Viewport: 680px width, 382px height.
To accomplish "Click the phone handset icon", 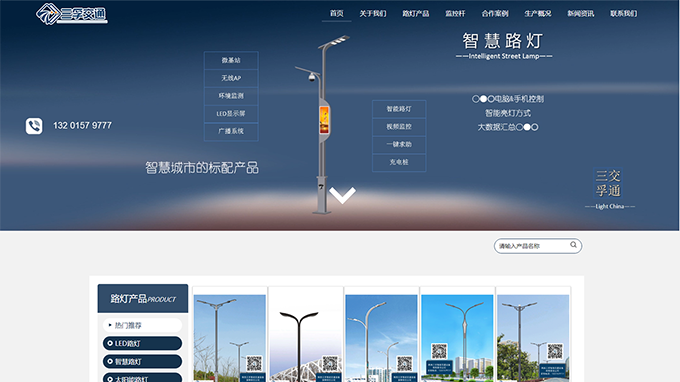I will (x=34, y=126).
